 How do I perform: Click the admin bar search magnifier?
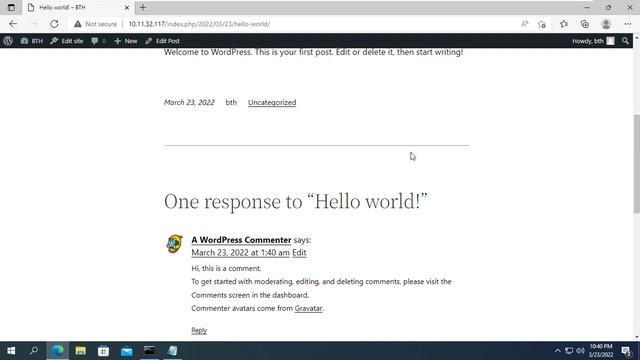625,41
